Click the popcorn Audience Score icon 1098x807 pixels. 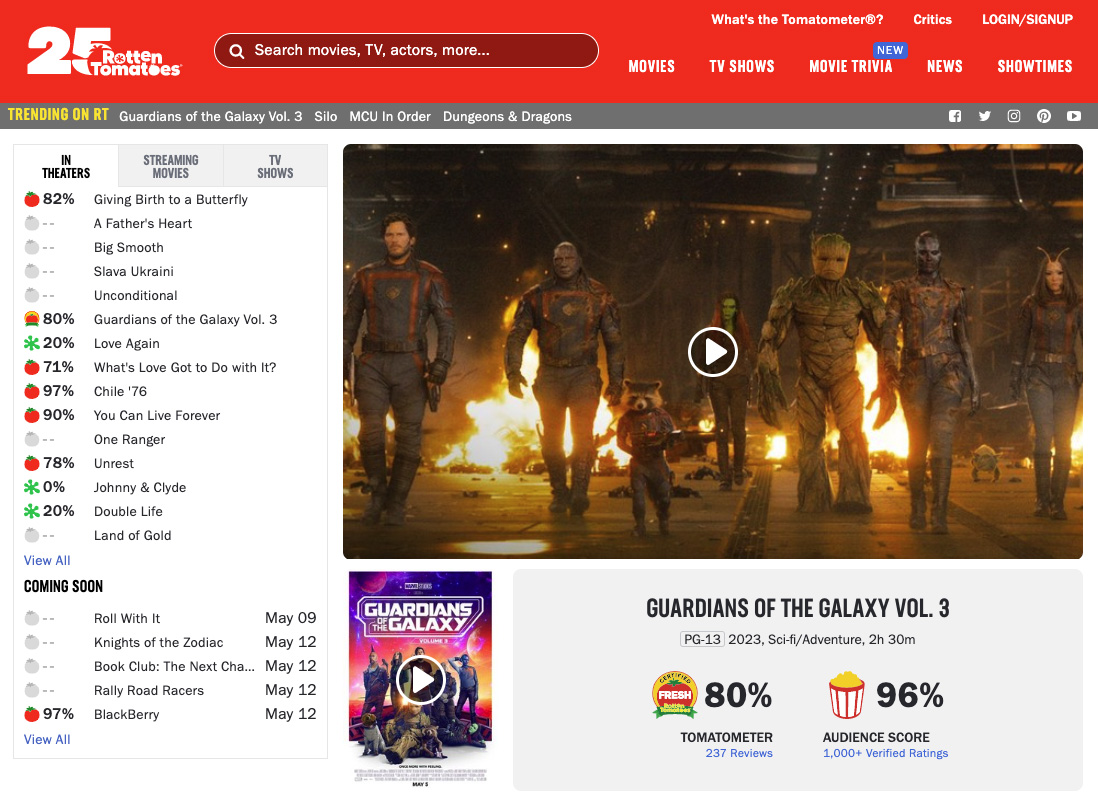[x=846, y=694]
